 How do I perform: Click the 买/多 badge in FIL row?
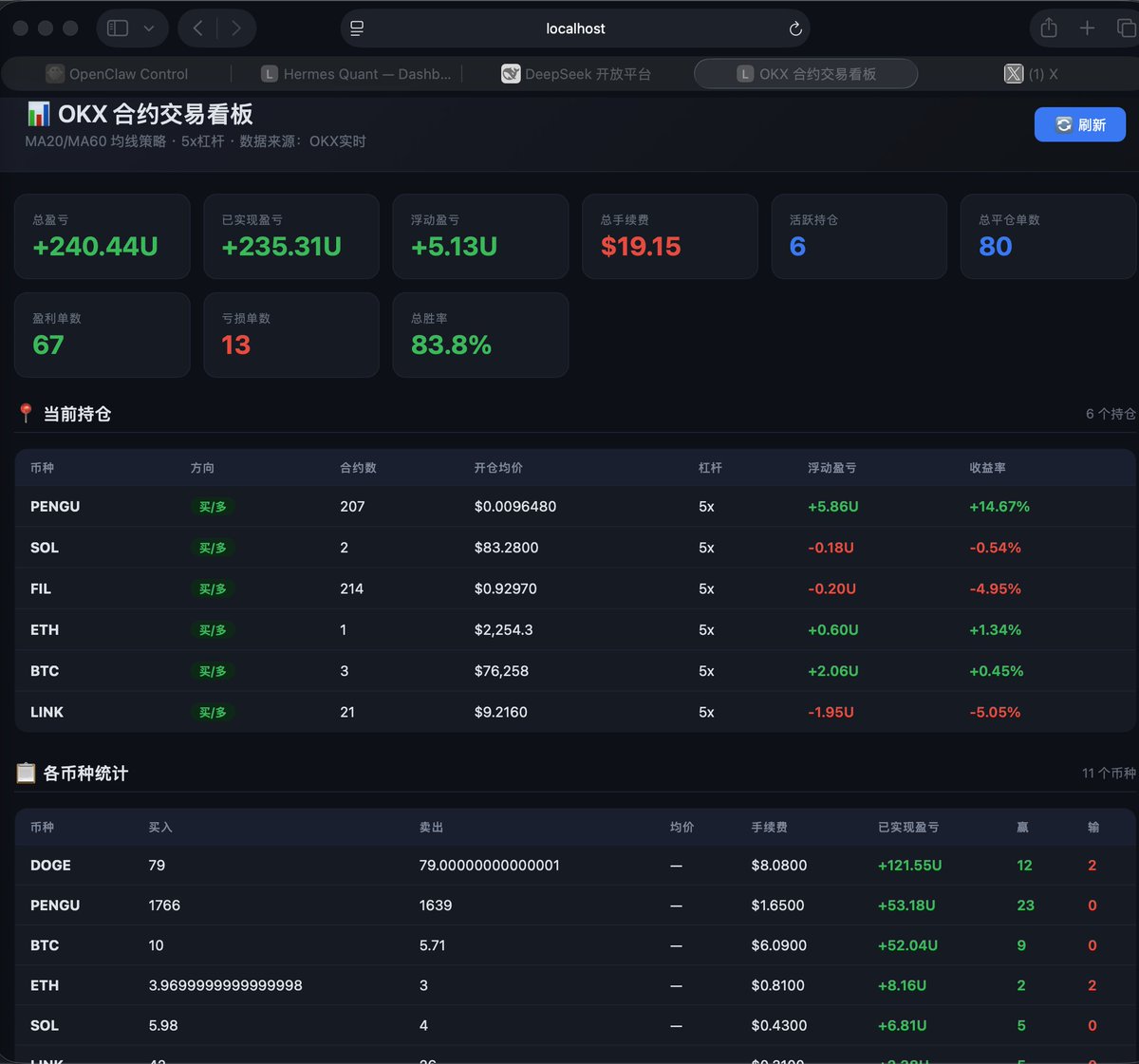click(213, 589)
